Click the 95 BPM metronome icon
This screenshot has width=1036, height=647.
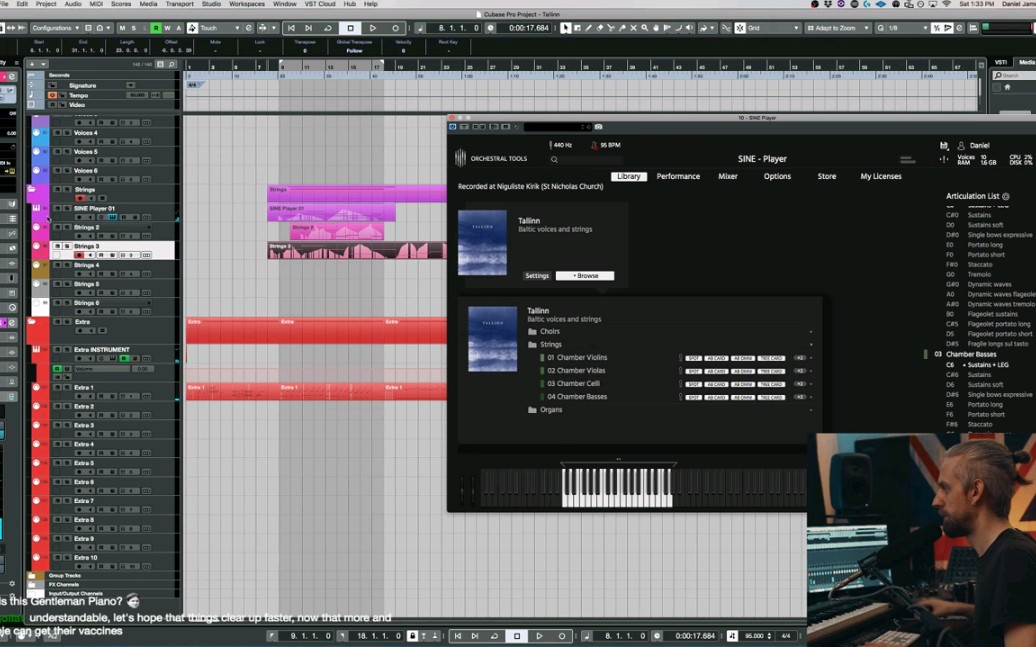pos(594,145)
